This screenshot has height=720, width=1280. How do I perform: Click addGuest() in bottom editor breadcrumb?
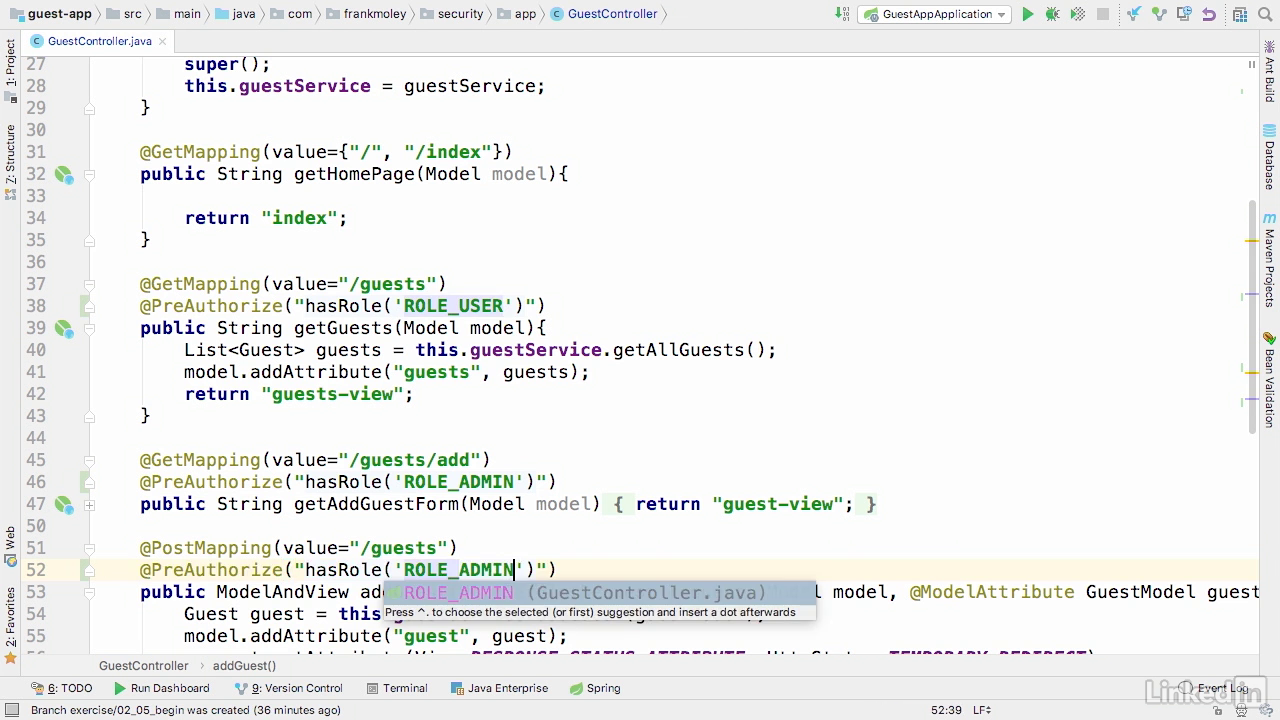coord(244,666)
